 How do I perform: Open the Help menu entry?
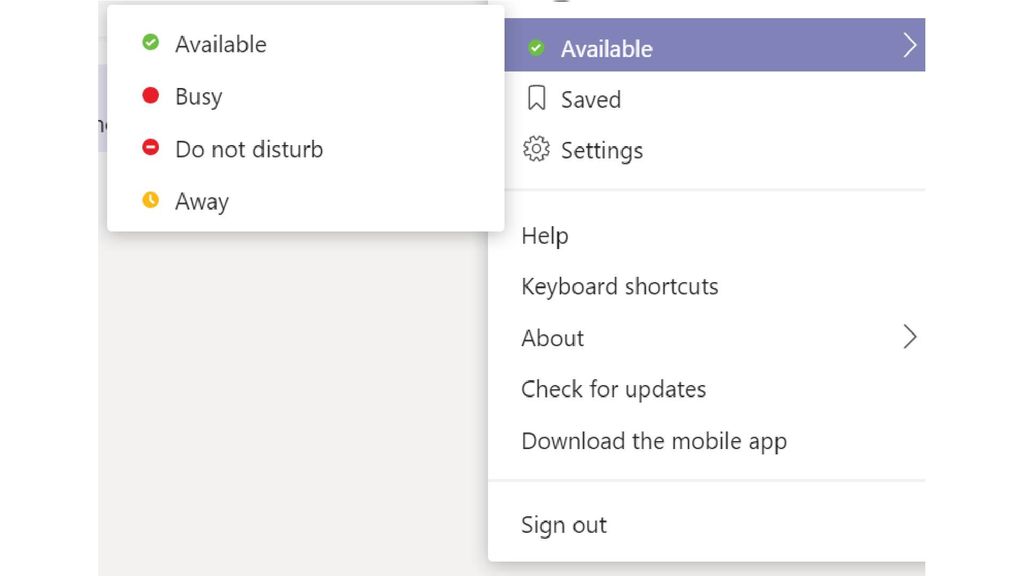pos(545,236)
